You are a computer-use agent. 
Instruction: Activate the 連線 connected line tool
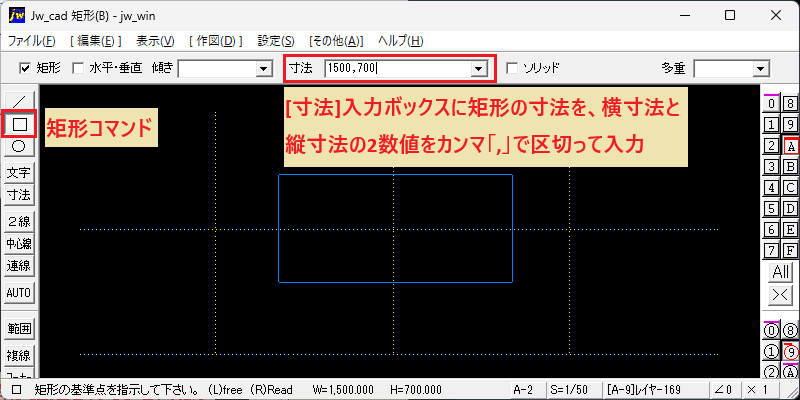click(x=19, y=266)
